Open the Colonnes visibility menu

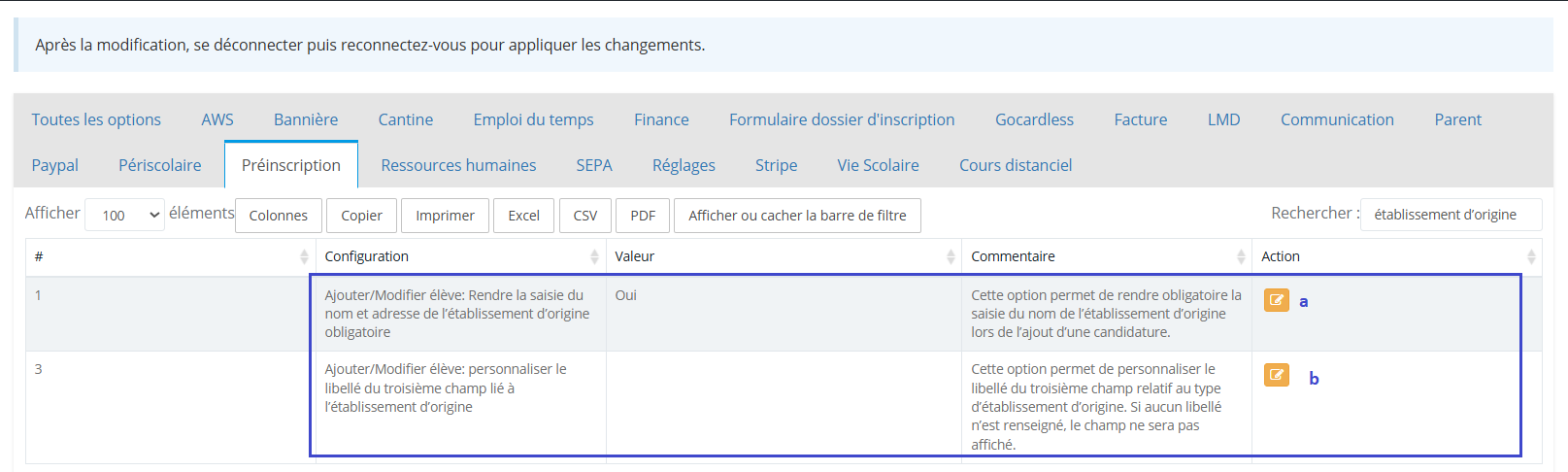coord(279,216)
